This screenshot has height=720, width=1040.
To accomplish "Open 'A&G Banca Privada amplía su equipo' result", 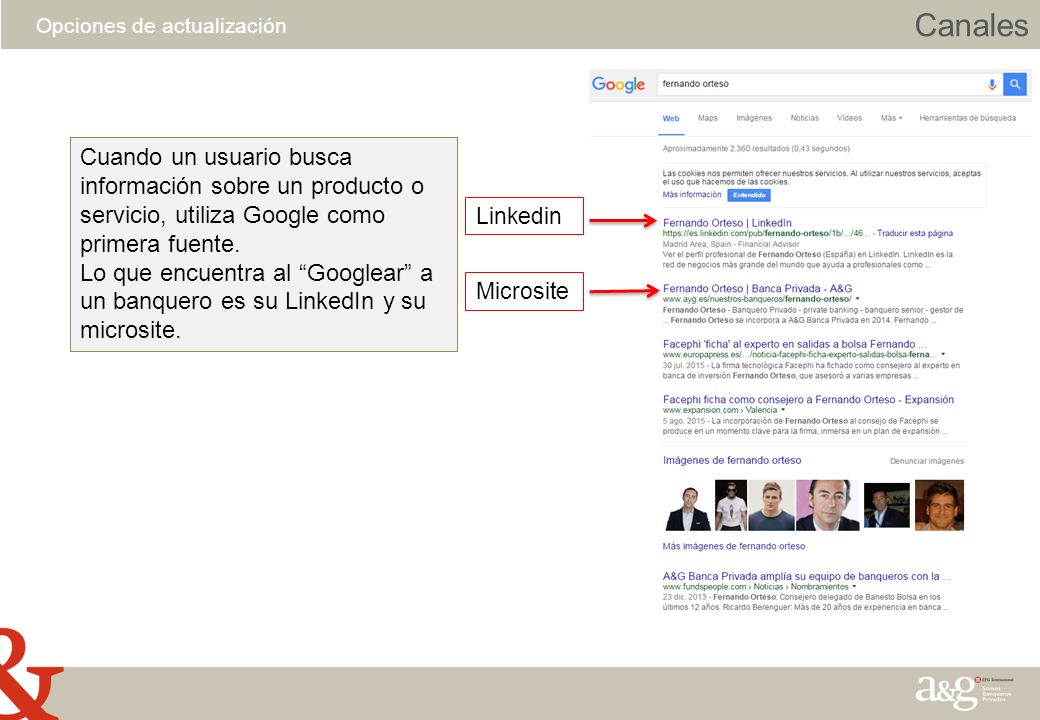I will click(x=807, y=576).
